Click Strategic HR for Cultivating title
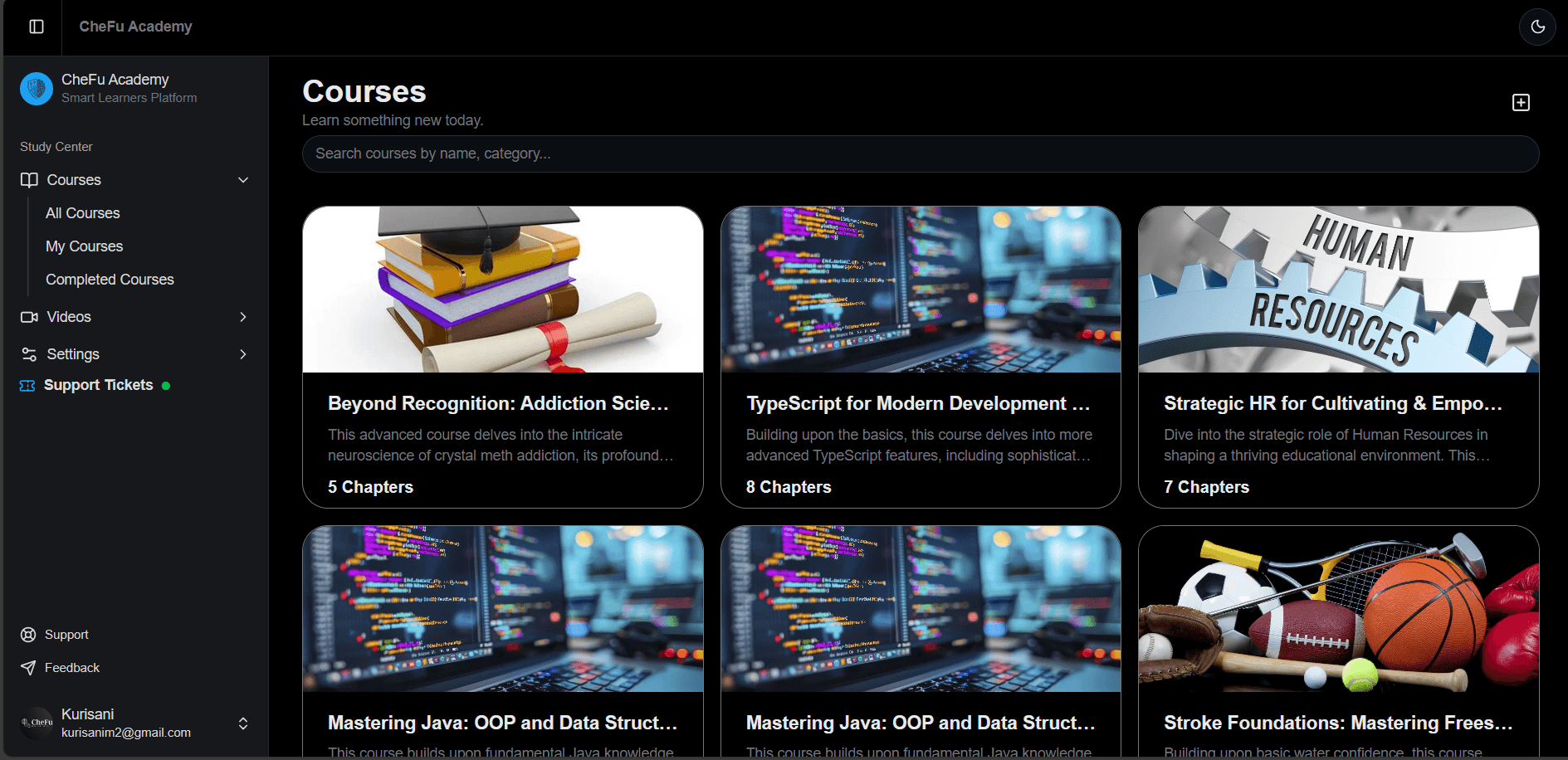The width and height of the screenshot is (1568, 760). tap(1333, 403)
